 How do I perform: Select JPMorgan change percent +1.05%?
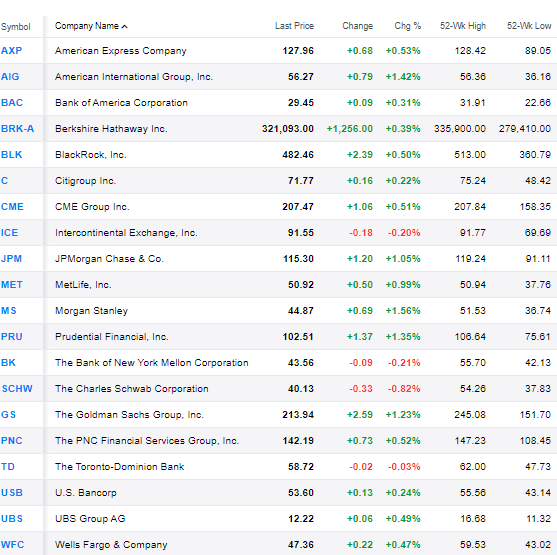(403, 258)
